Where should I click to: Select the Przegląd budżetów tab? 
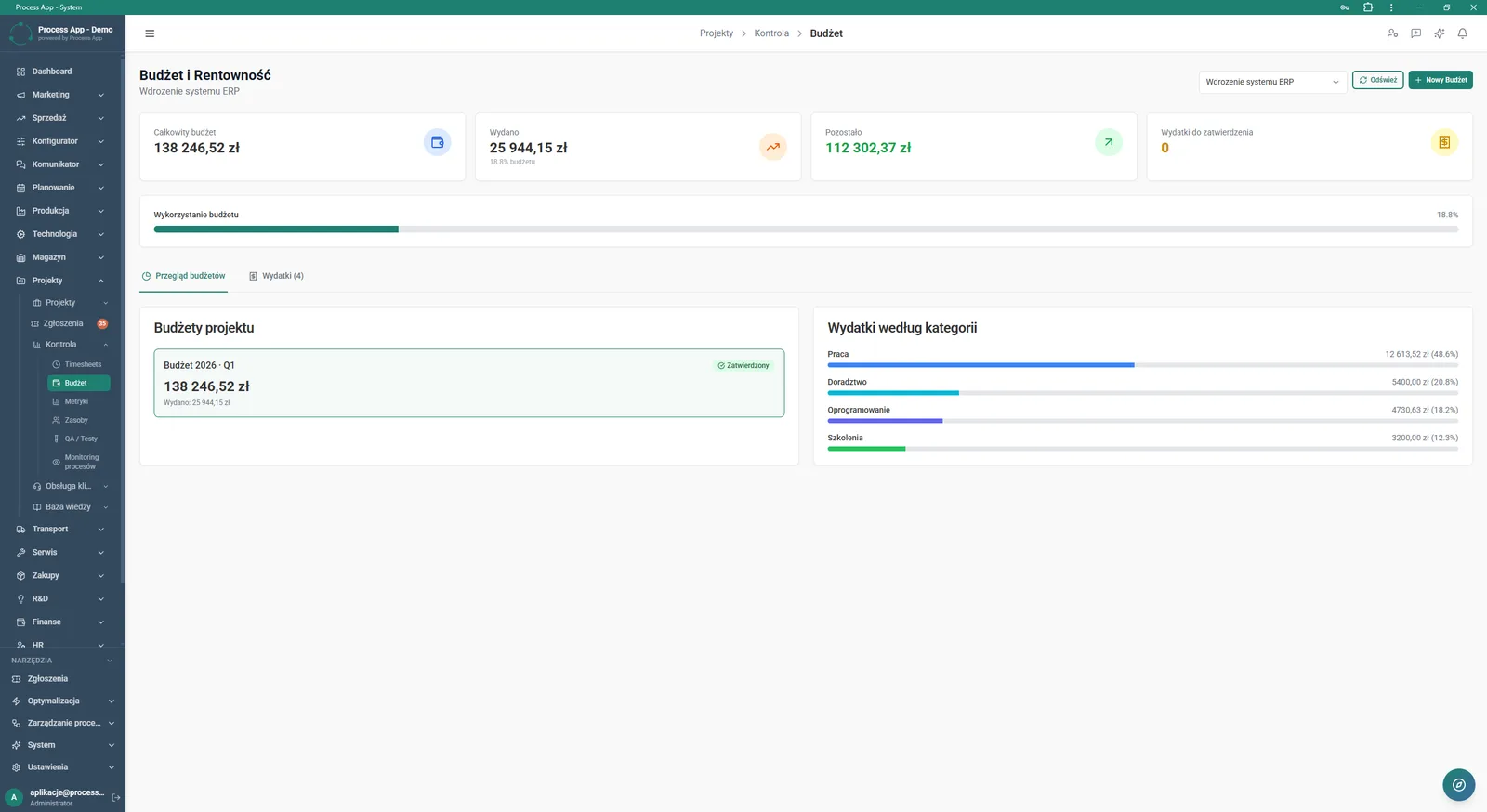click(x=183, y=276)
